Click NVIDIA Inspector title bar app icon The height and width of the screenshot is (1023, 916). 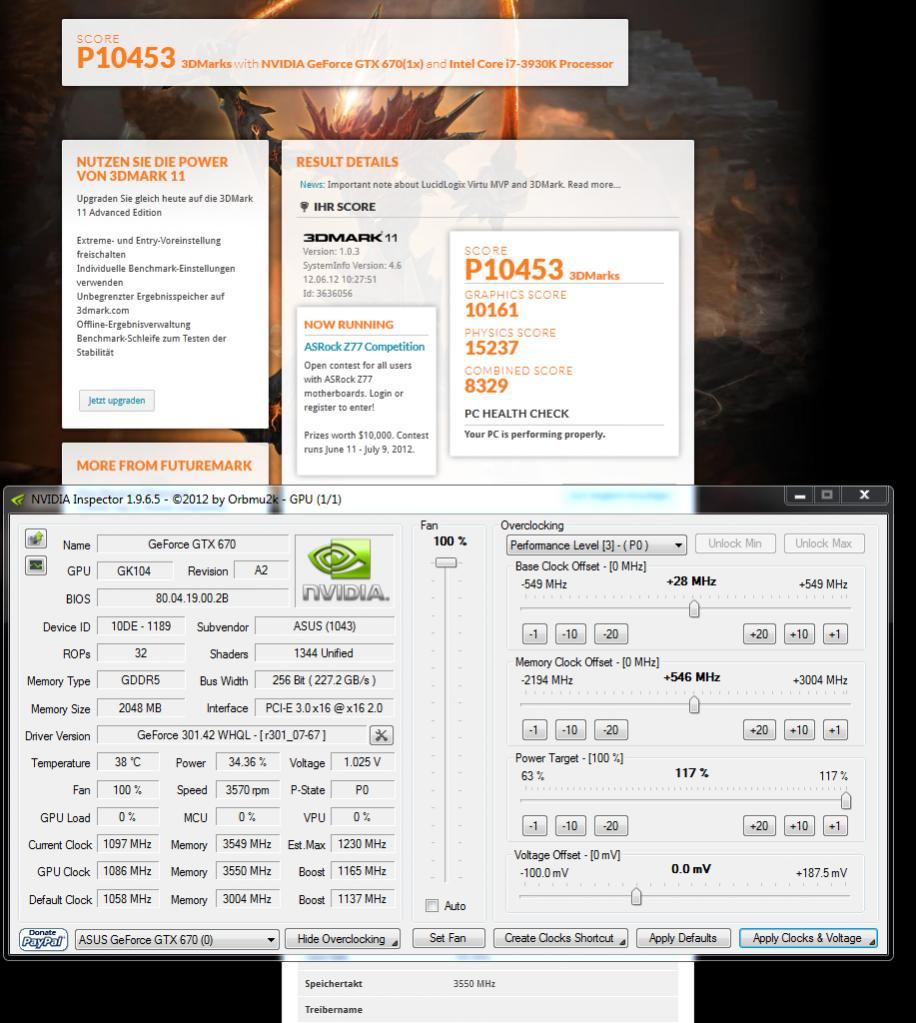(x=18, y=500)
